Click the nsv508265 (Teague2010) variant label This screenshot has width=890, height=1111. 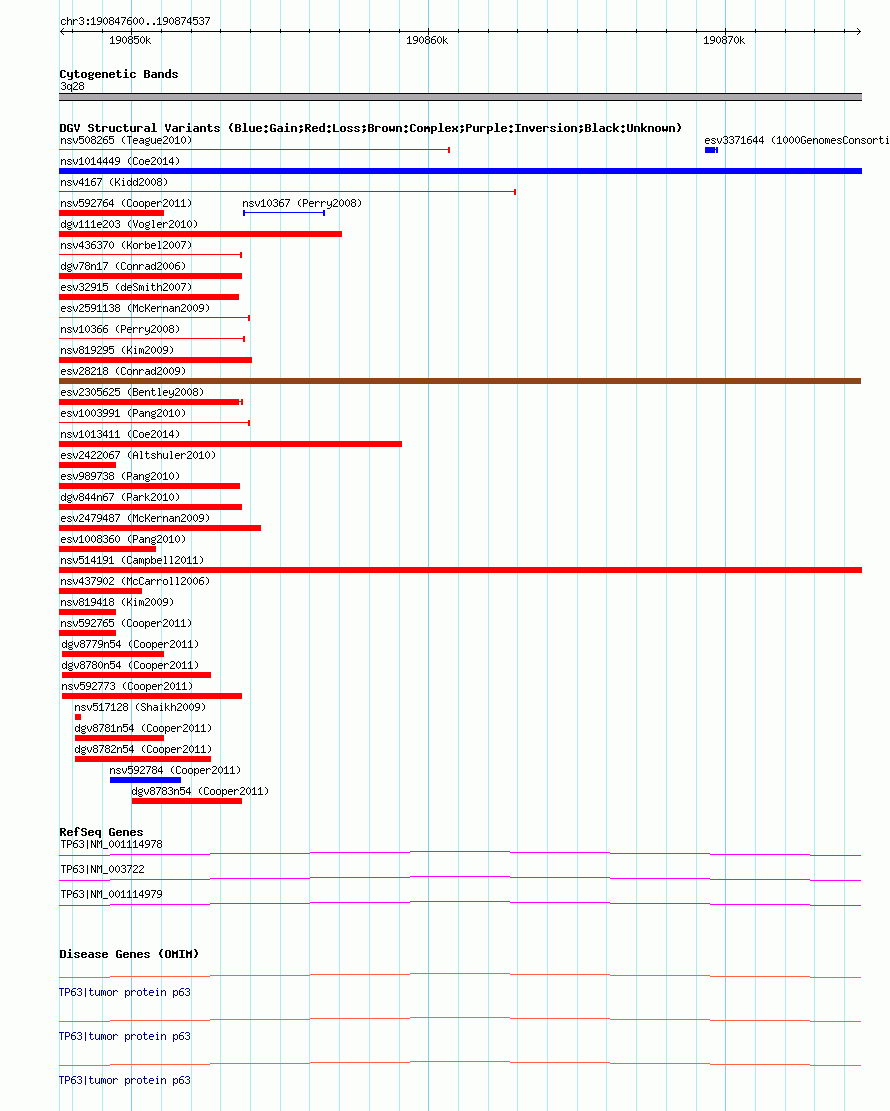pos(126,140)
